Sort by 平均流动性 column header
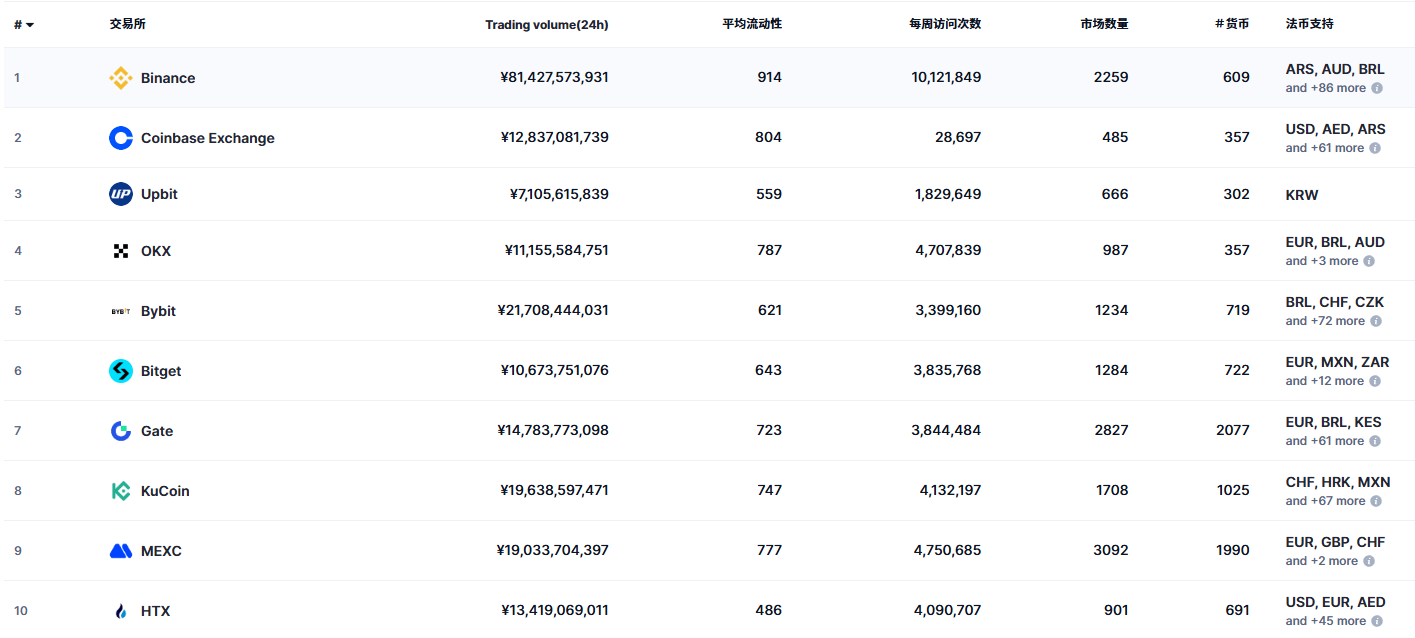 click(x=752, y=24)
